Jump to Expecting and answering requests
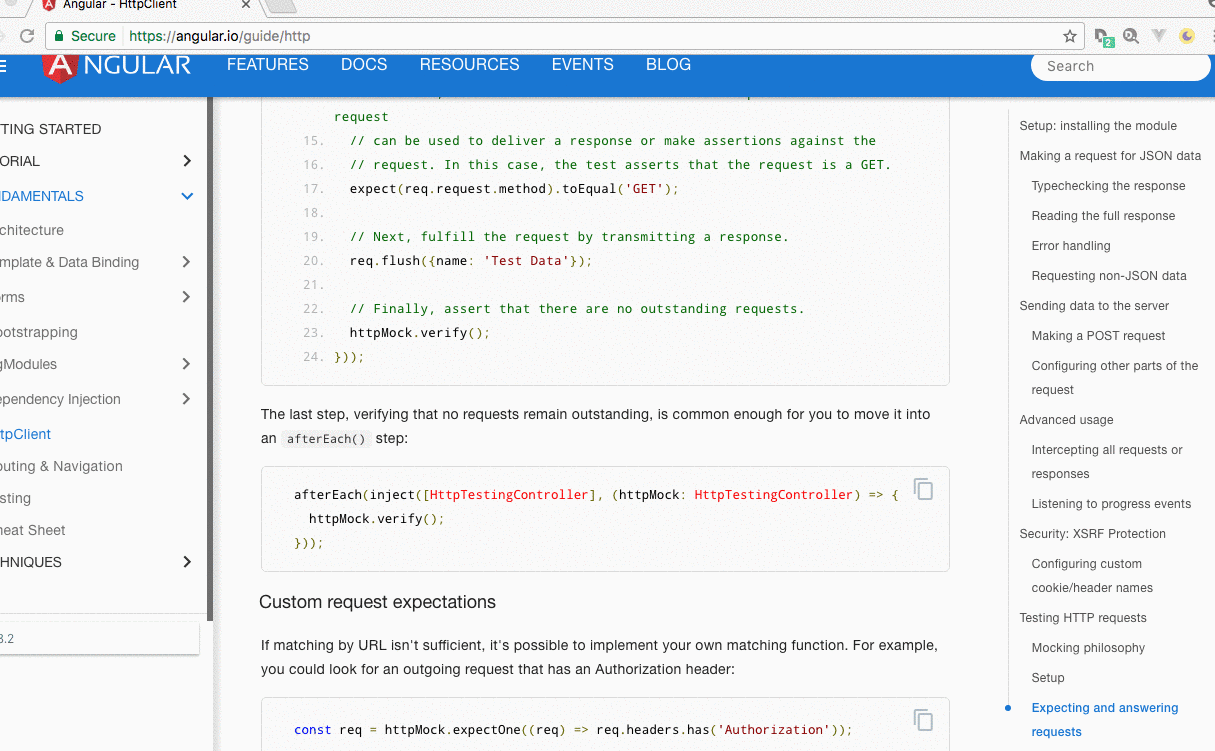 point(1105,720)
